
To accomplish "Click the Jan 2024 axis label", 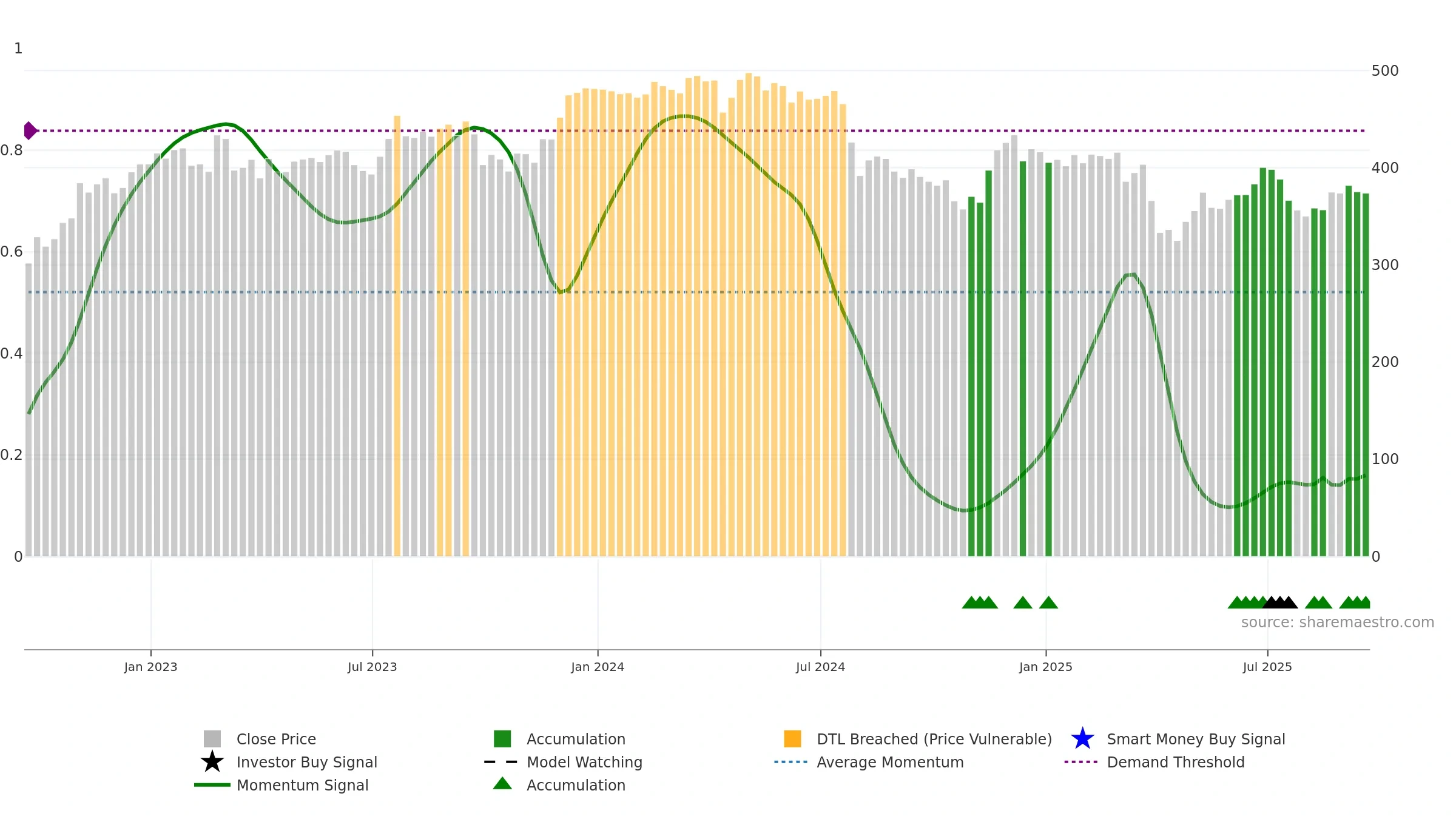I will 598,667.
